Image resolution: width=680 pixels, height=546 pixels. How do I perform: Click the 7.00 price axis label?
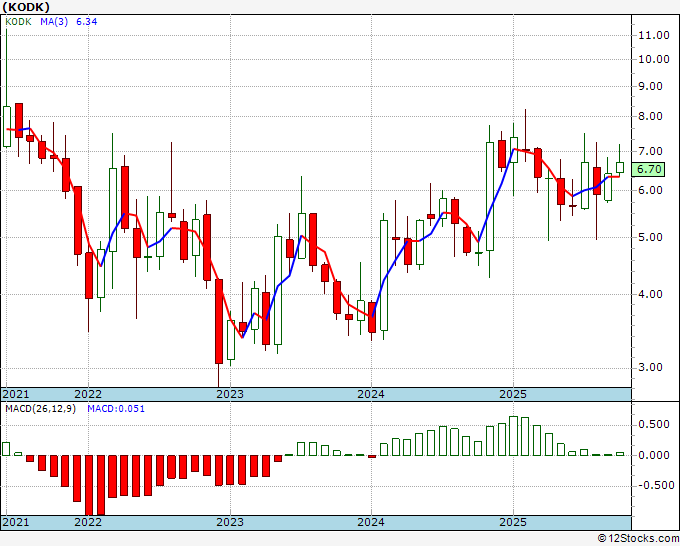click(651, 151)
